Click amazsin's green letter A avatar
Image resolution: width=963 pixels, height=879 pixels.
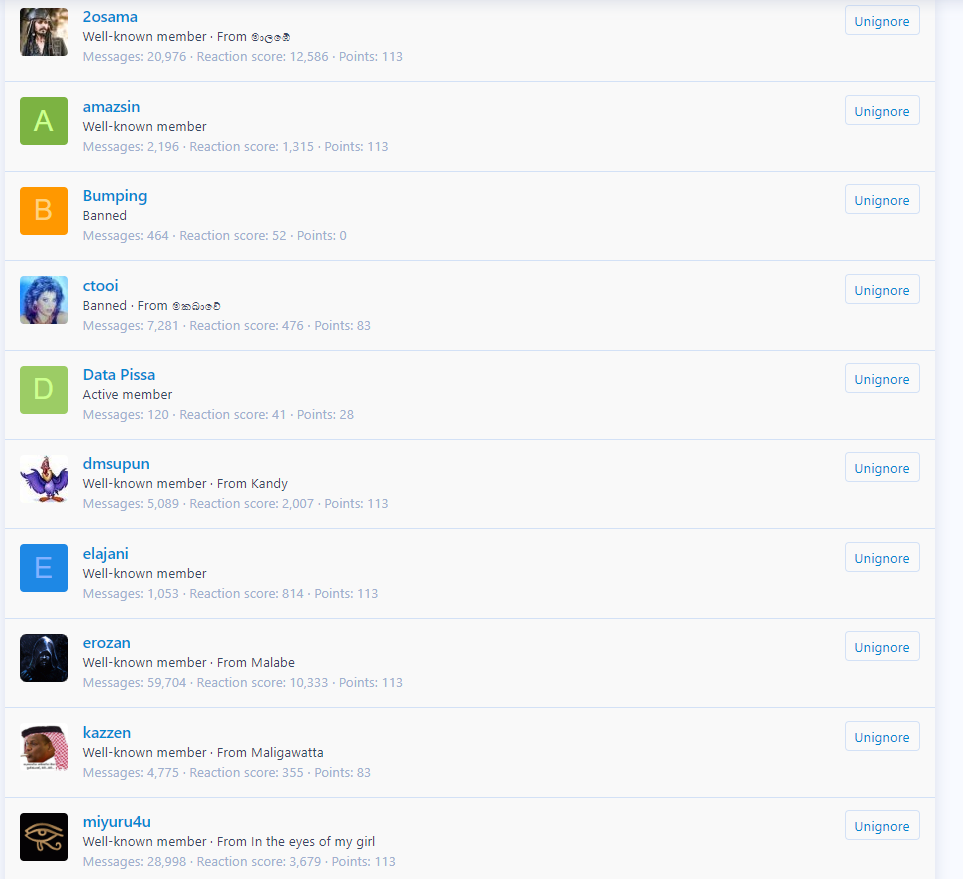[44, 121]
